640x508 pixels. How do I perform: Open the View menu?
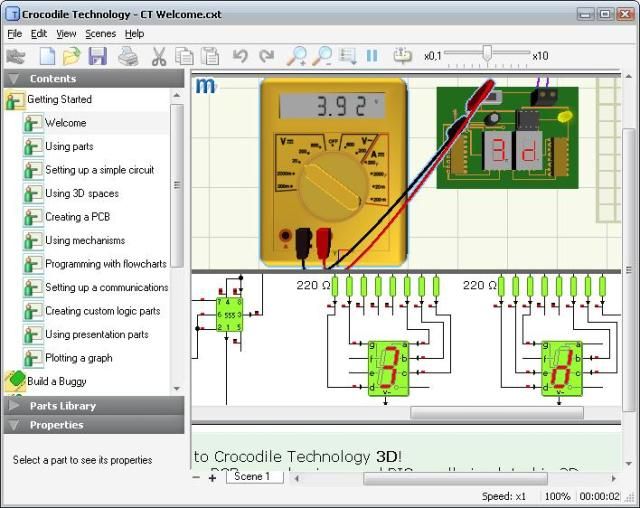[x=66, y=33]
